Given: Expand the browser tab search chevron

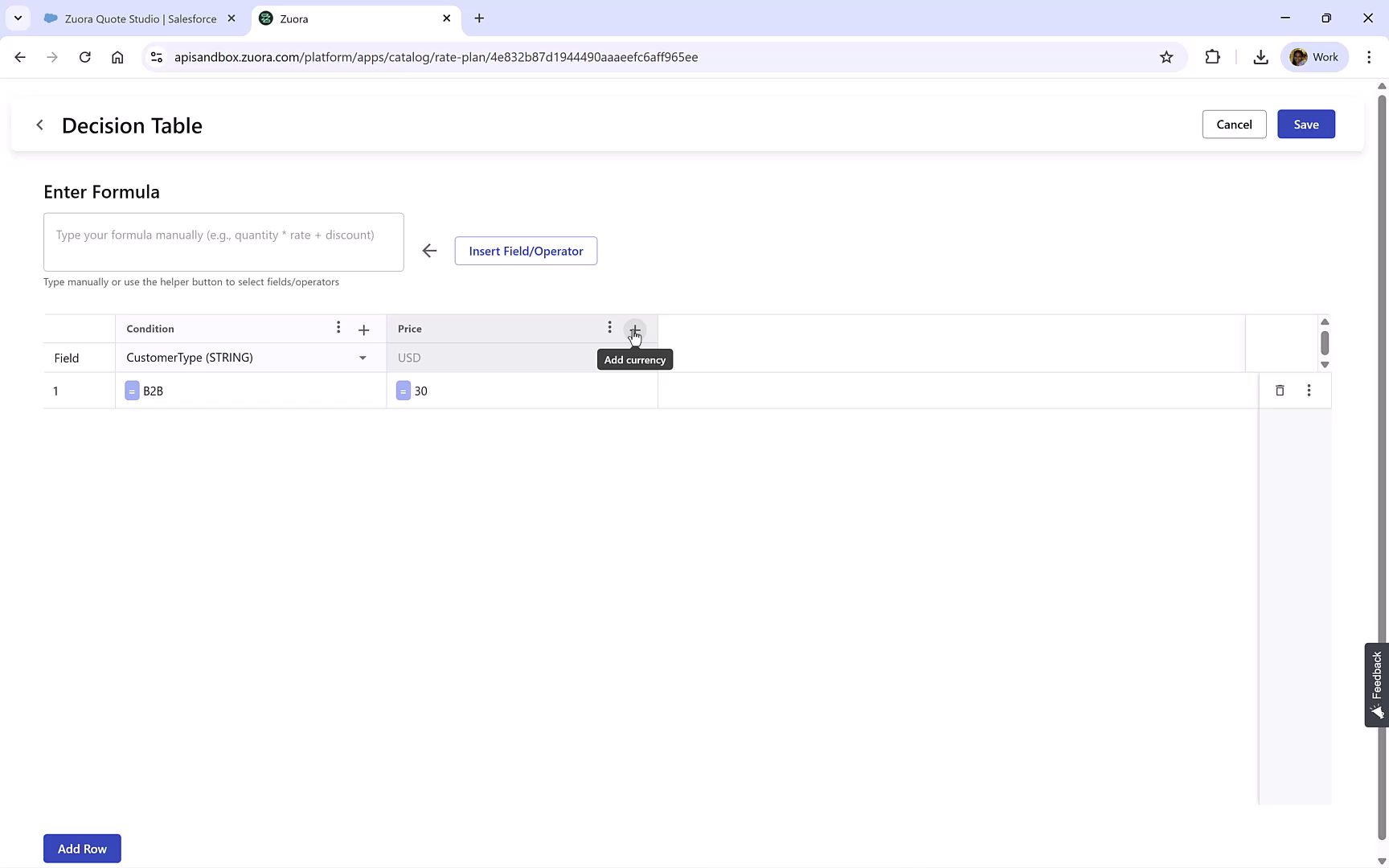Looking at the screenshot, I should [x=18, y=18].
